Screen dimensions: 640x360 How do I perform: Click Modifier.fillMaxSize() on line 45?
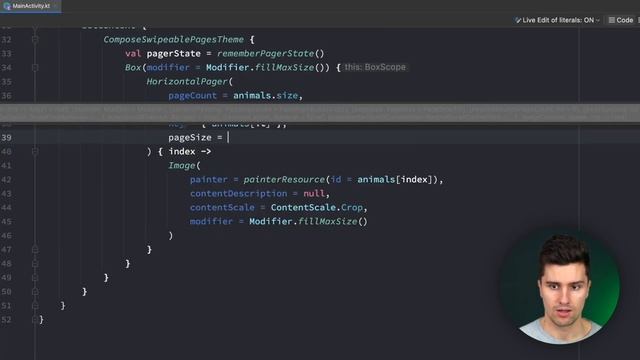tap(308, 221)
